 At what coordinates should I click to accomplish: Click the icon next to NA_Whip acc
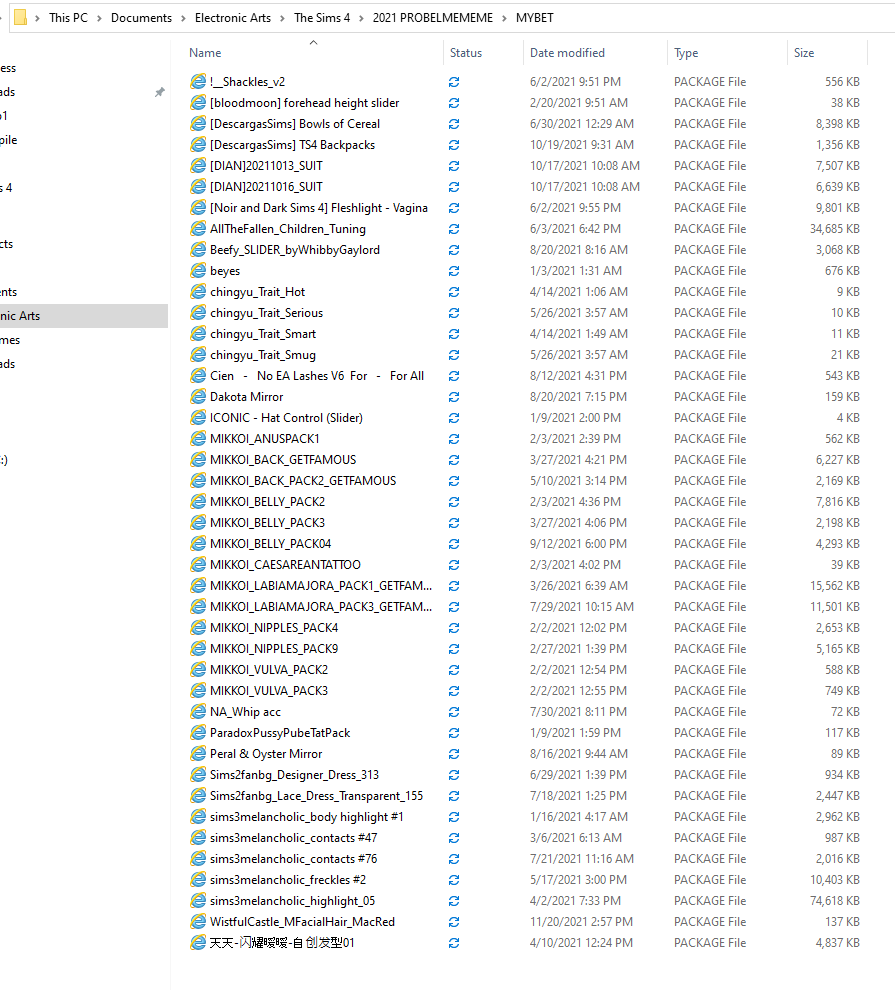click(198, 712)
